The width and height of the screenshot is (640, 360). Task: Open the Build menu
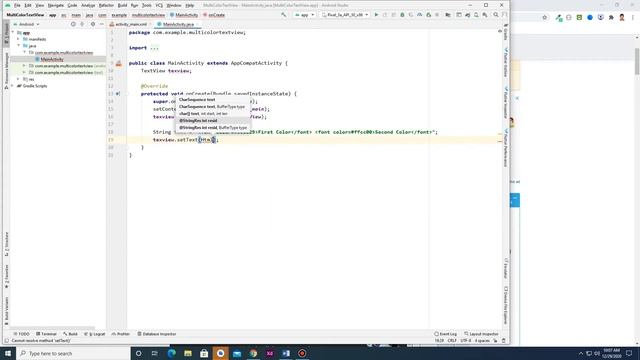coord(122,5)
